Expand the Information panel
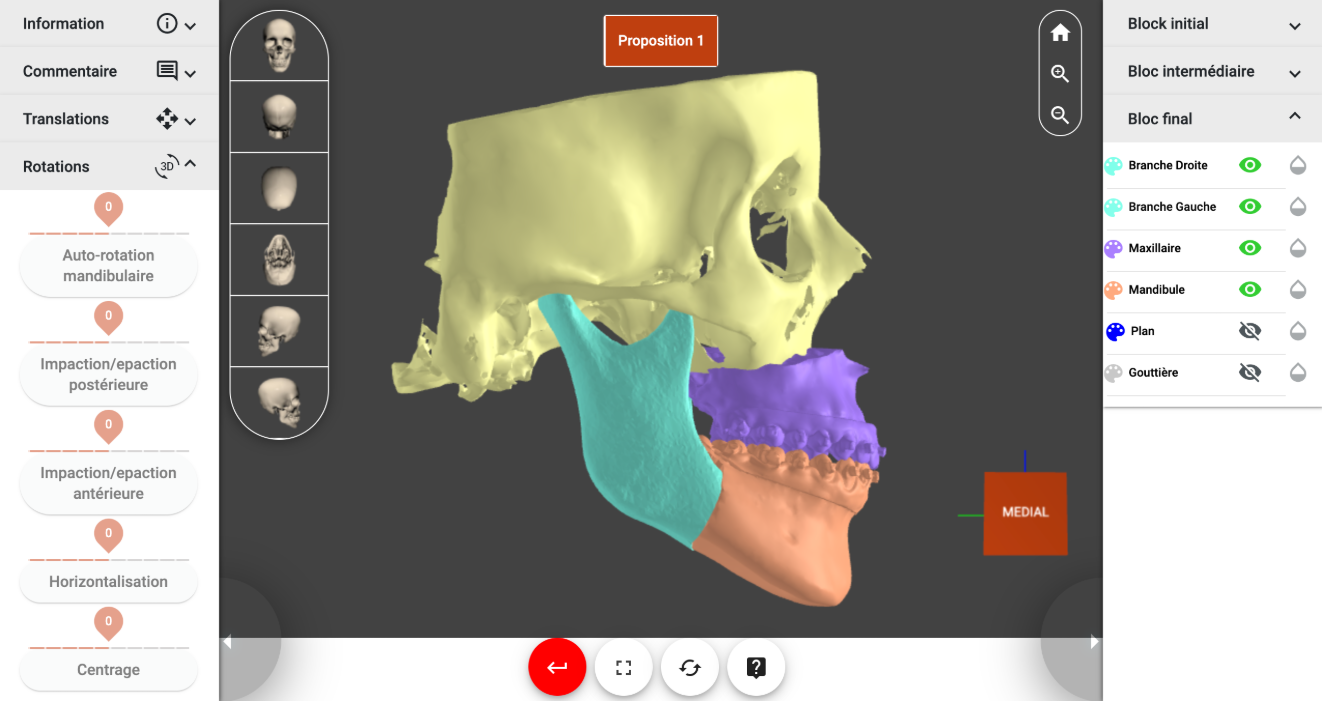 (x=109, y=24)
